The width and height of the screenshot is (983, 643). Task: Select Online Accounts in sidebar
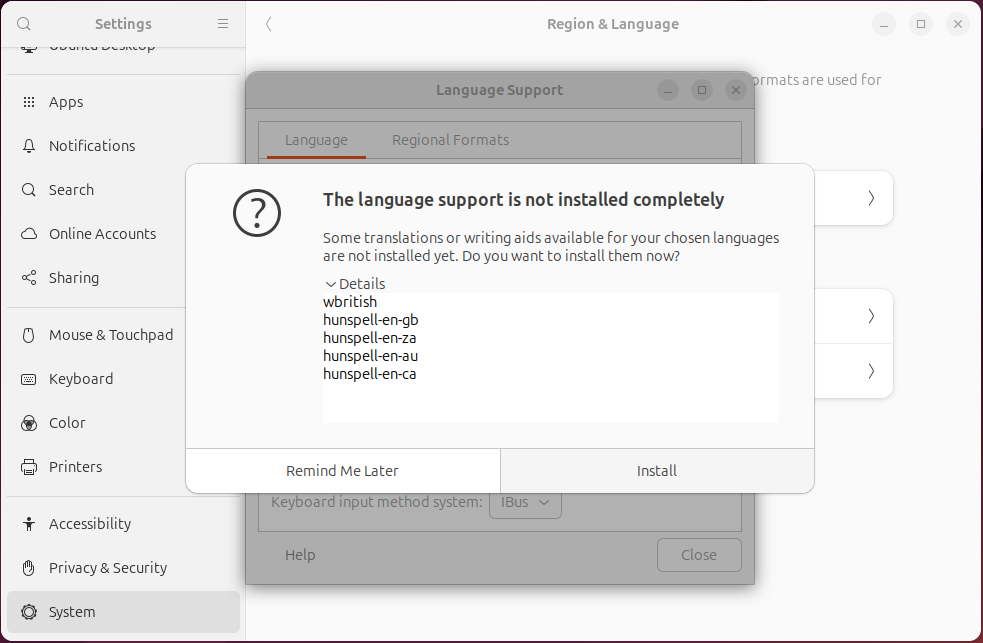(124, 234)
